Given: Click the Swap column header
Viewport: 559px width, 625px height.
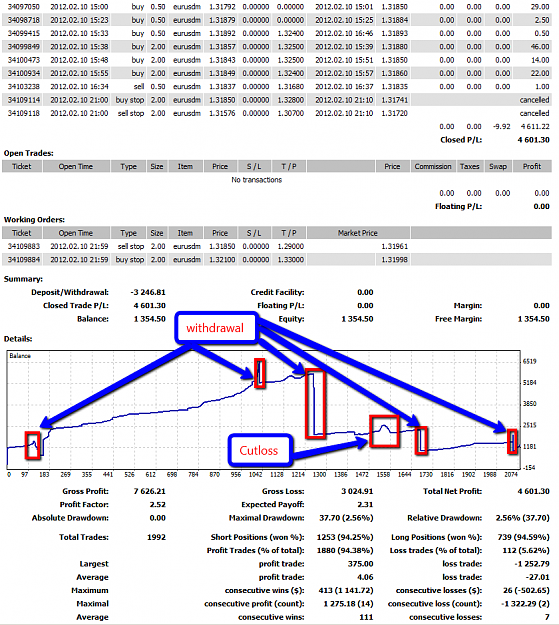Looking at the screenshot, I should [x=498, y=166].
